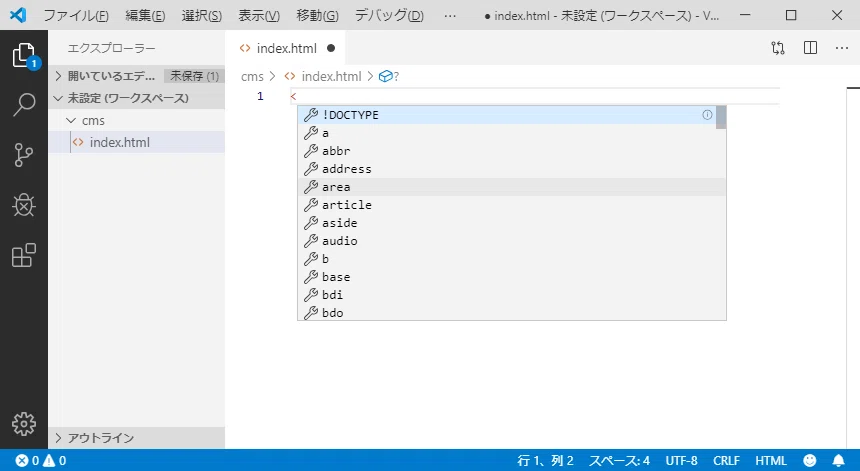Screen dimensions: 860x471
Task: Change language mode via HTML
Action: click(x=771, y=461)
